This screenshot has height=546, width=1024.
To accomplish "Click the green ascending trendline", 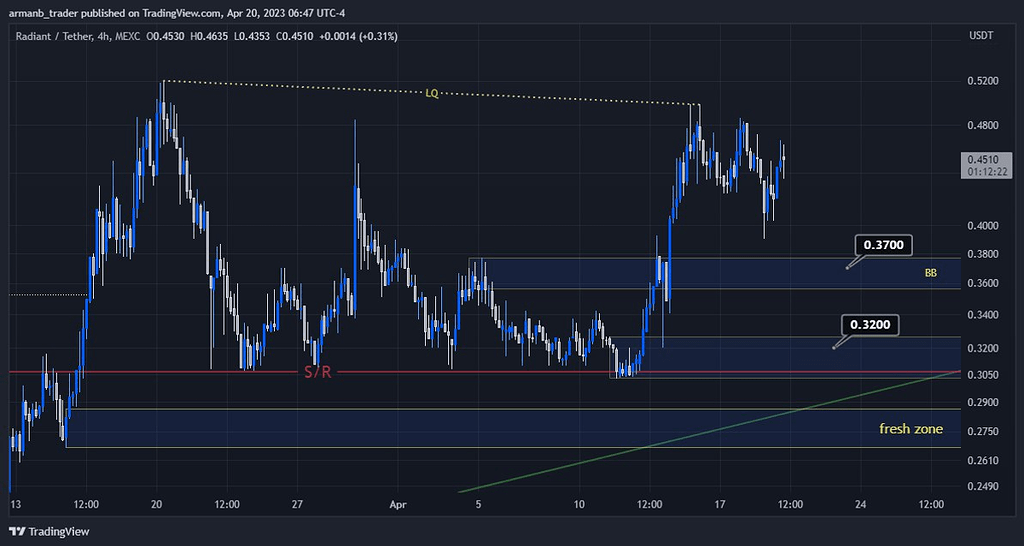I will pos(700,434).
